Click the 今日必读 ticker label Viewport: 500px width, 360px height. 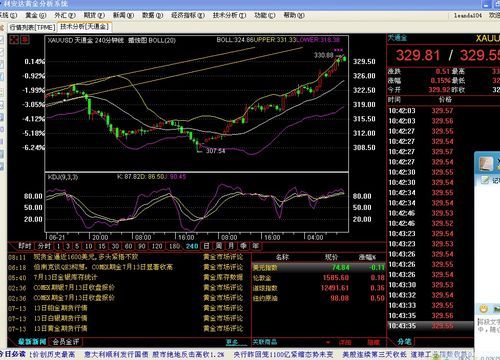(12, 354)
